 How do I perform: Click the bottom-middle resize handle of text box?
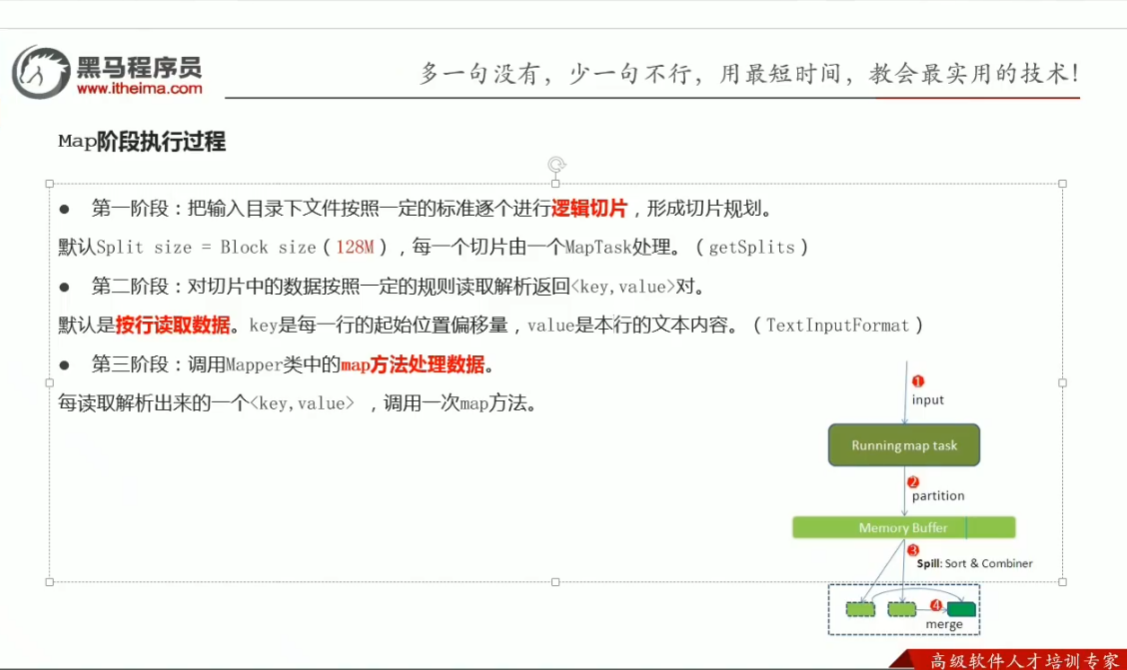tap(556, 582)
